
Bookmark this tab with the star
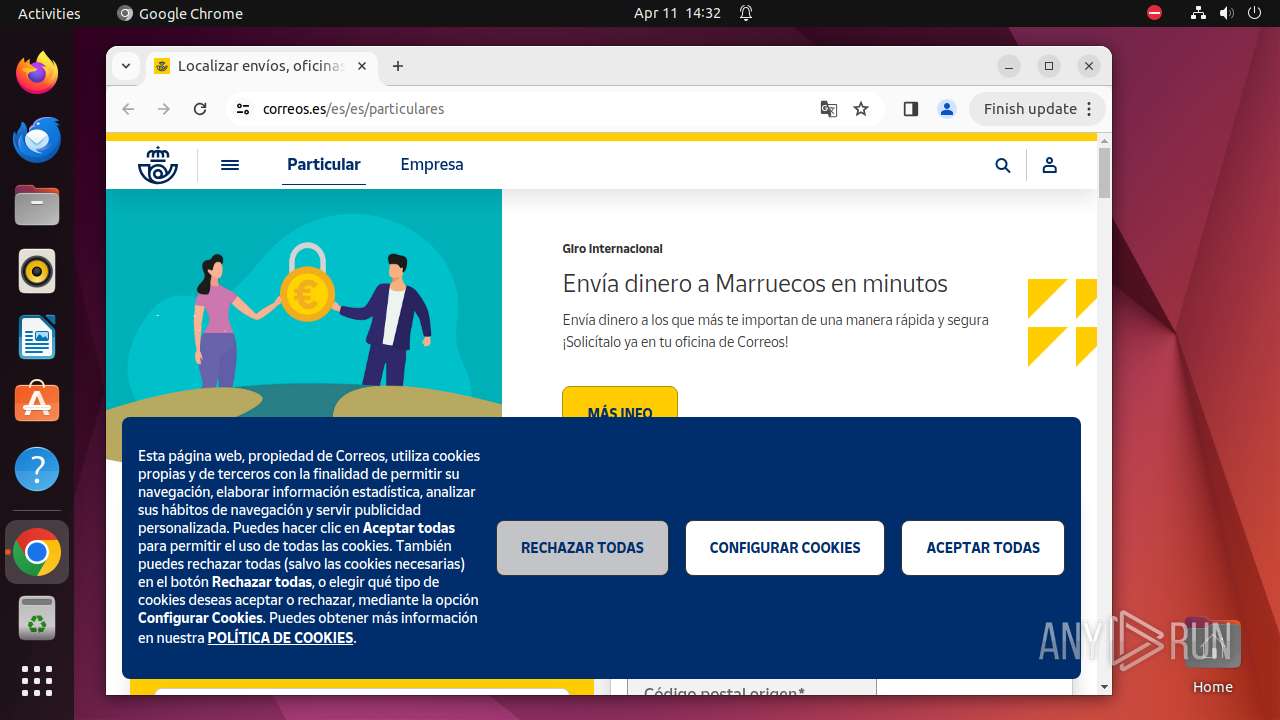click(x=861, y=109)
